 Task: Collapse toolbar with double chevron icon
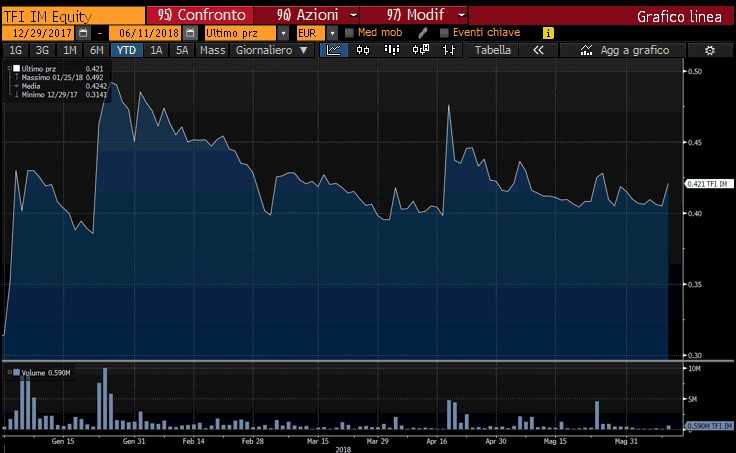click(538, 50)
